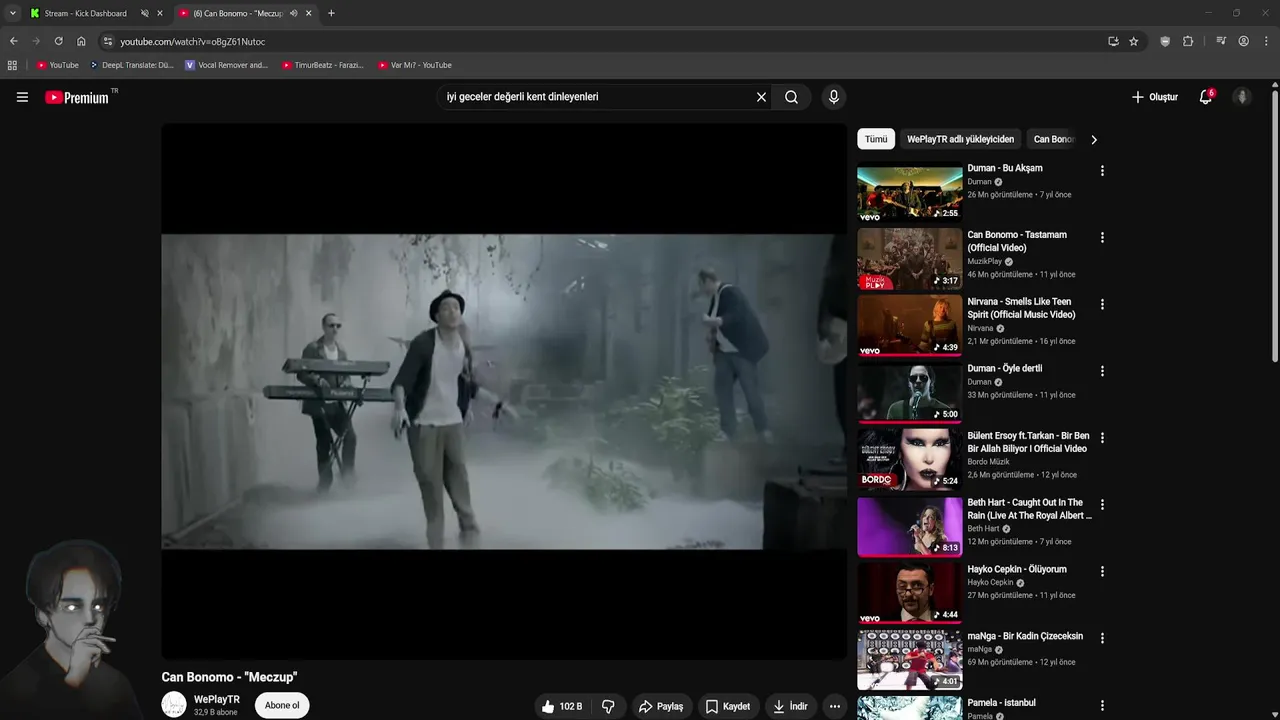Play Duman - Bu Akşam thumbnail
This screenshot has height=720, width=1280.
[909, 192]
